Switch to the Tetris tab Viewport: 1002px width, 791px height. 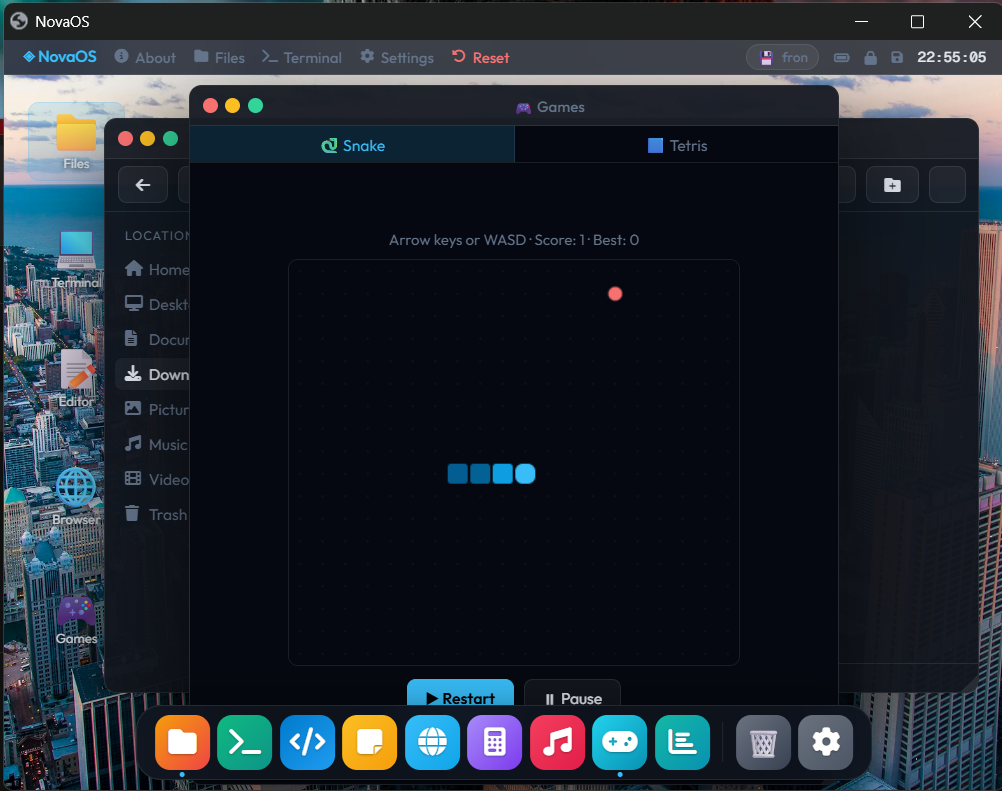[677, 145]
